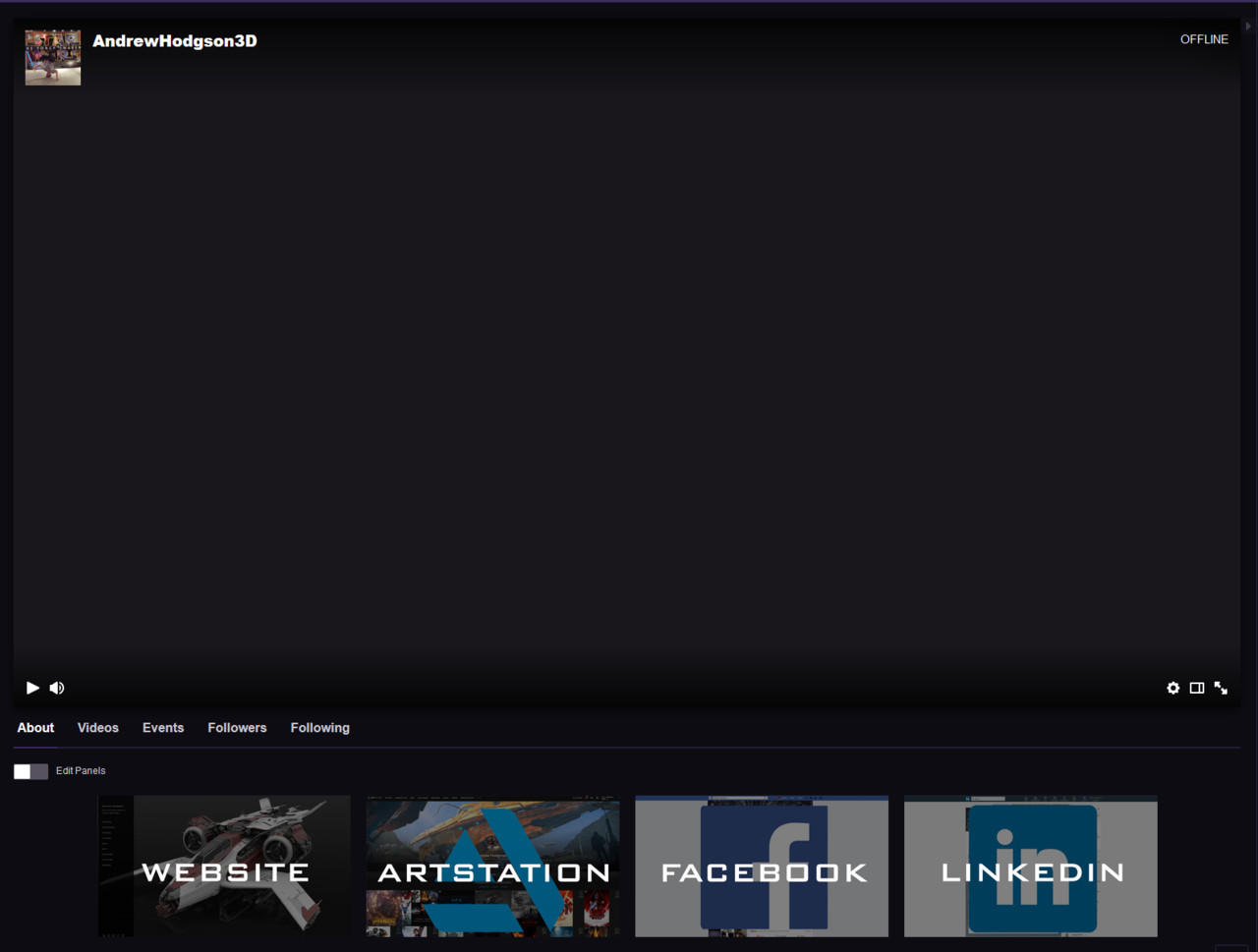Switch to the About tab
Screen dimensions: 1258x952
coord(35,728)
